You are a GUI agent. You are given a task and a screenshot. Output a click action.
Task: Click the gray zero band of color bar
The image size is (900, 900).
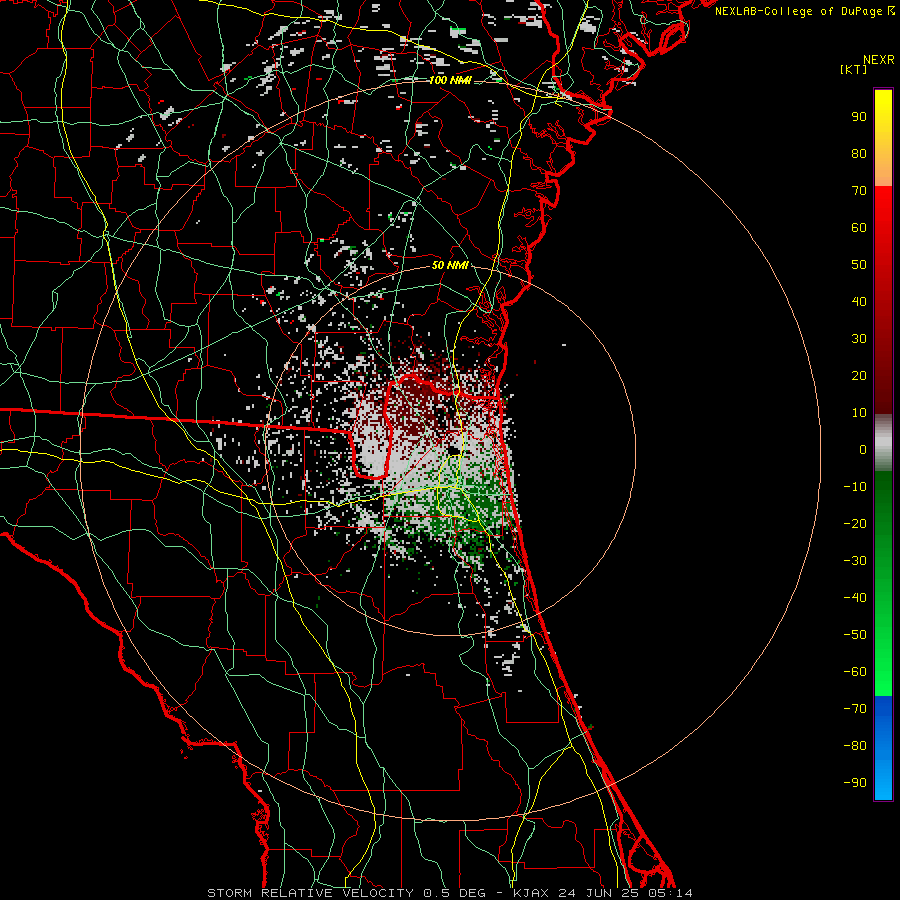coord(883,443)
